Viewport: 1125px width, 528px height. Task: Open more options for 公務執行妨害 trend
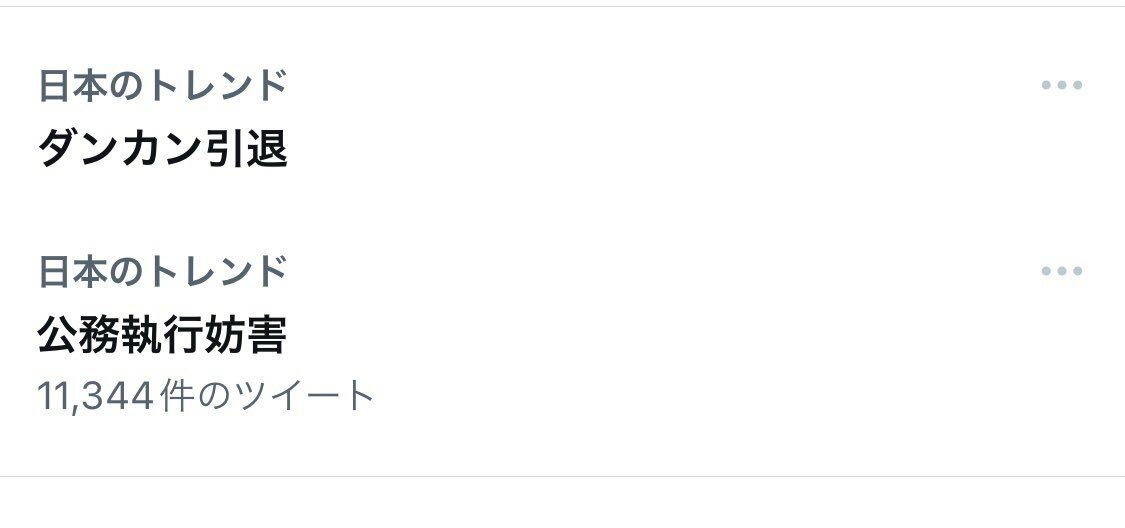(x=1061, y=271)
